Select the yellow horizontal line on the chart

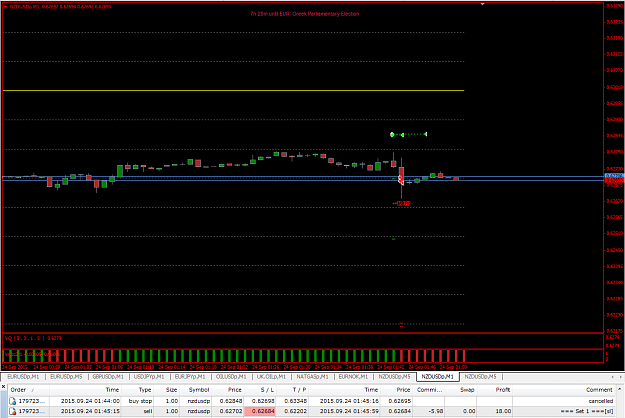coord(233,90)
